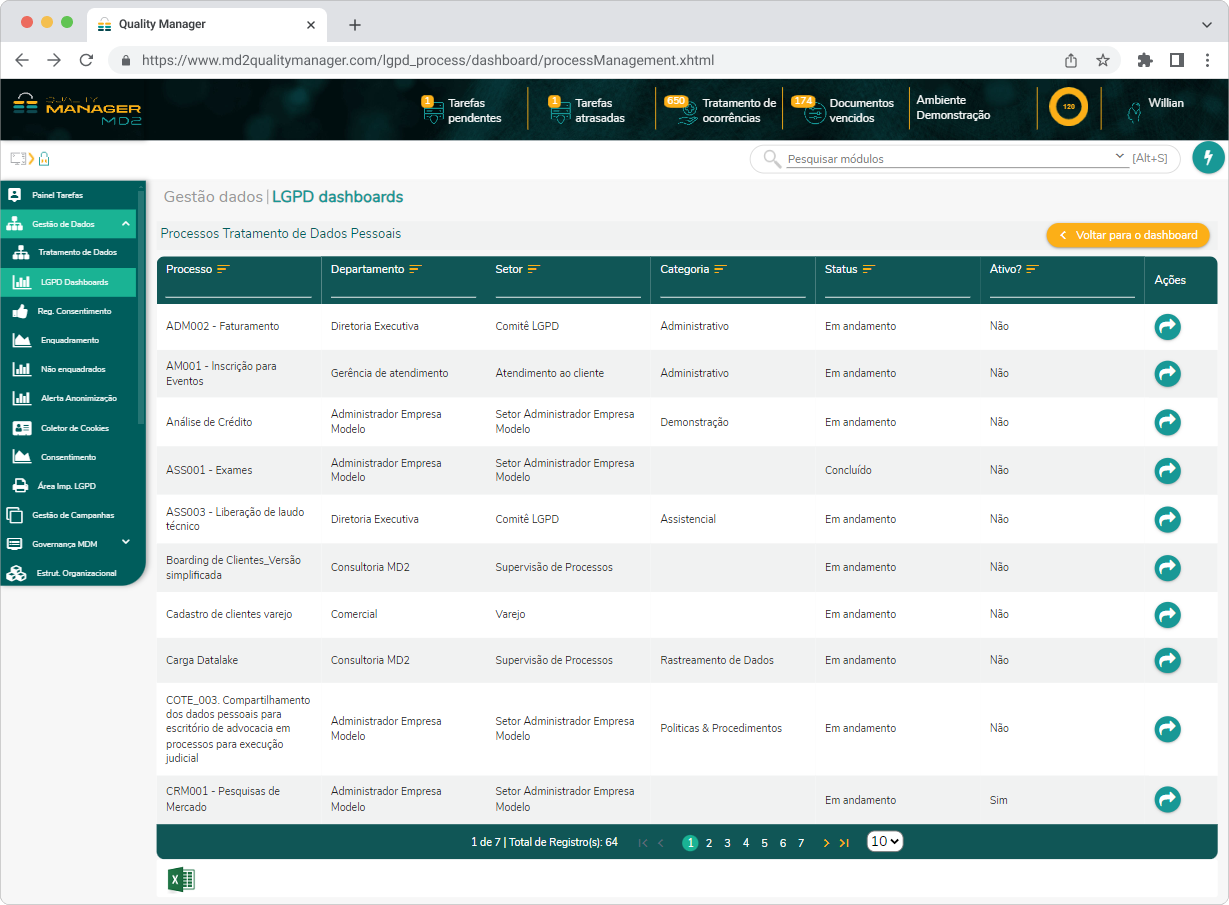
Task: Open Coletor de Cookies sidebar item
Action: pos(75,428)
